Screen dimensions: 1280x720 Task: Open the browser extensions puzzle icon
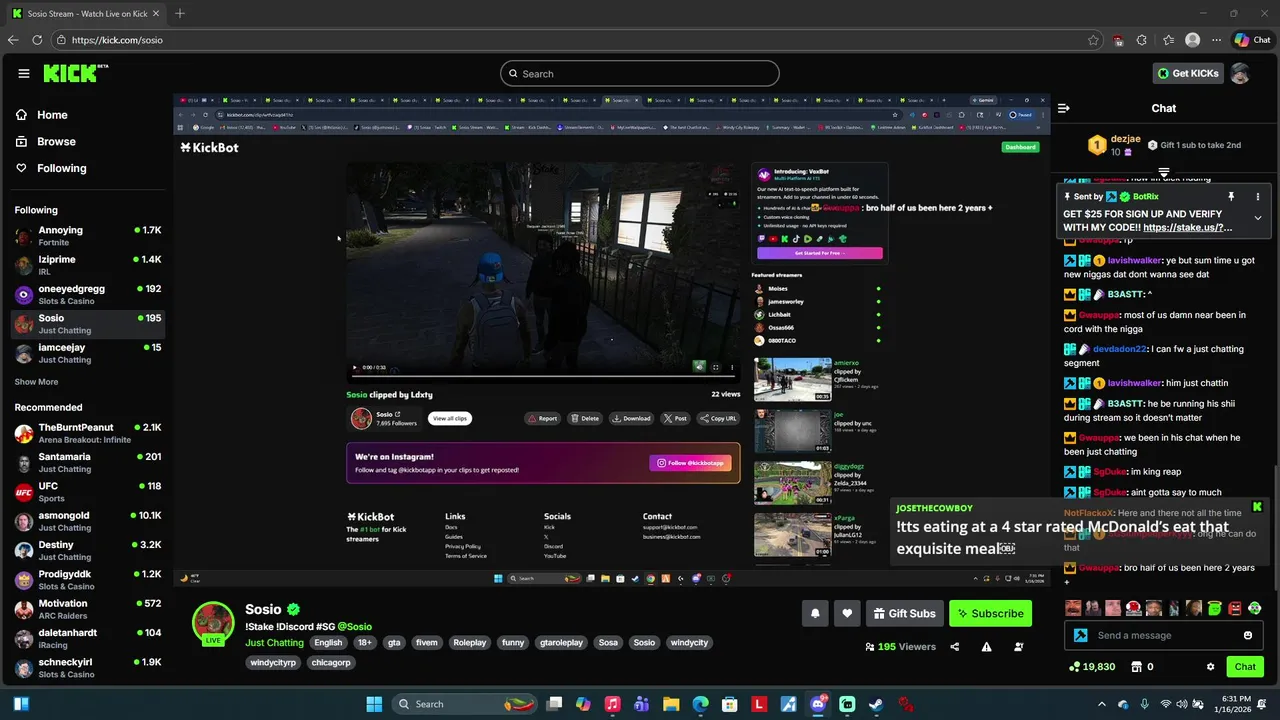click(1142, 40)
